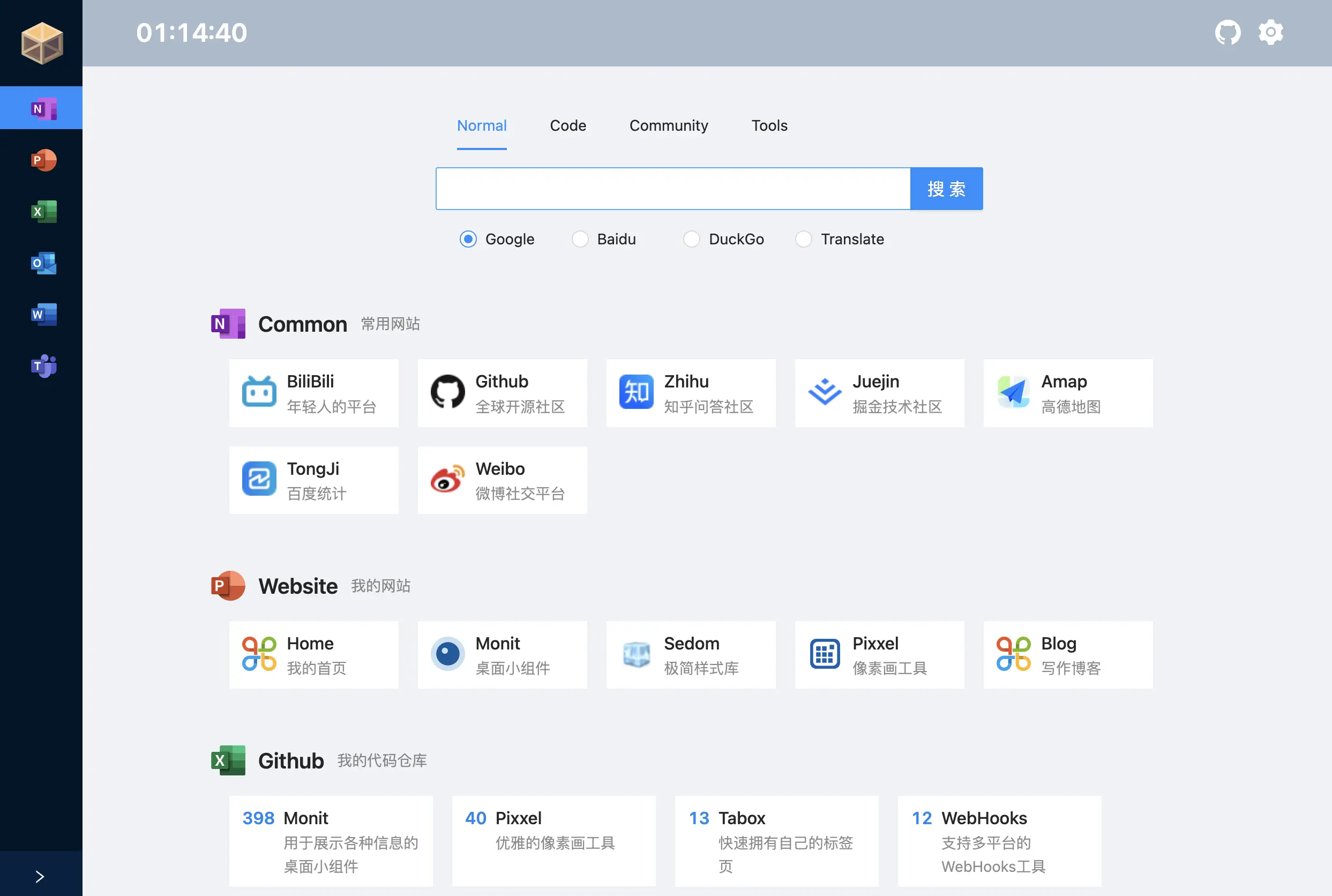Click the Weibo eye logo icon

pos(447,479)
